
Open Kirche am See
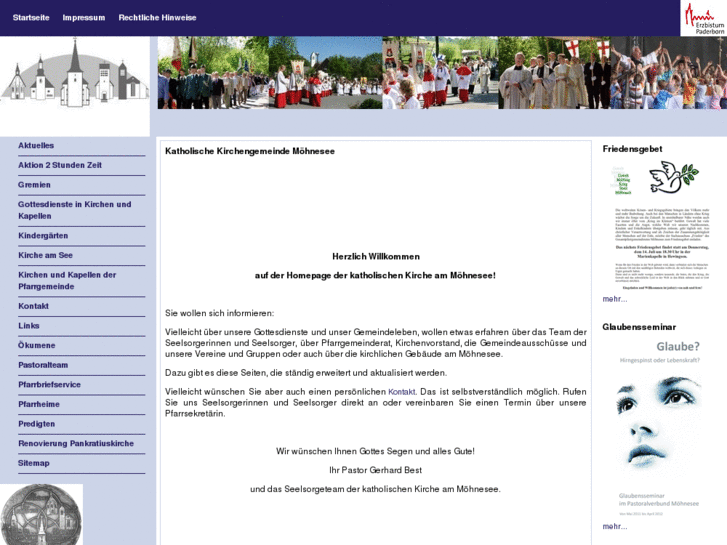(x=45, y=255)
